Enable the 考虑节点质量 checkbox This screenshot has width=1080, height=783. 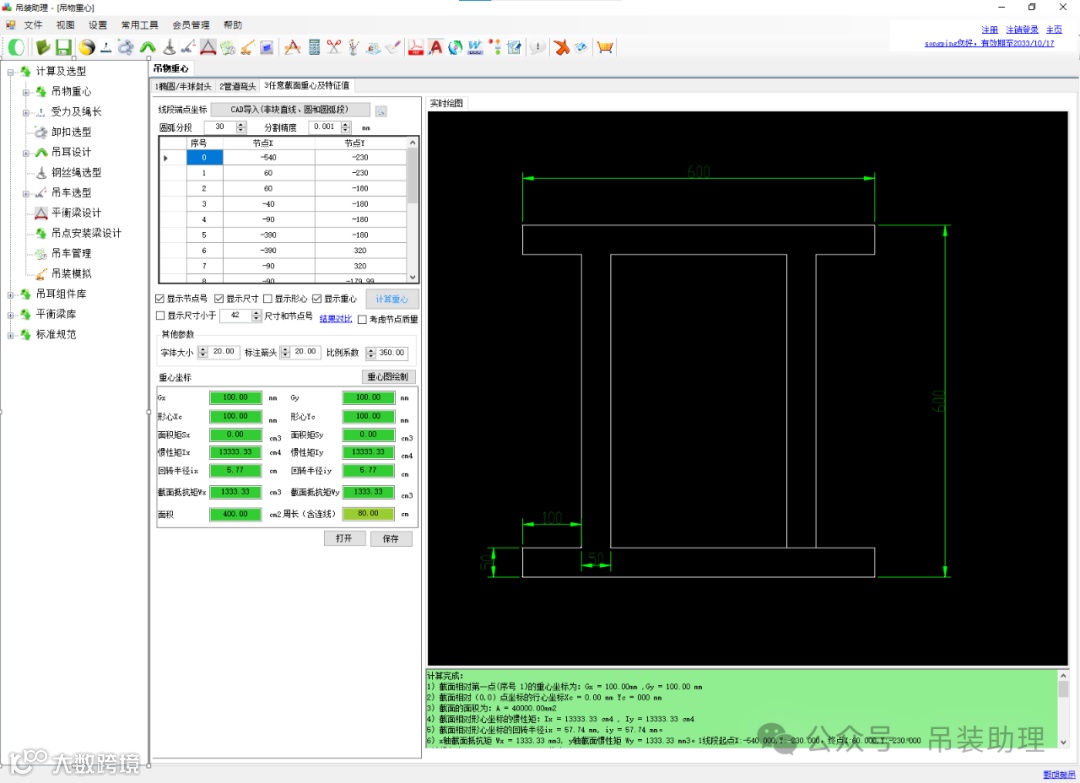(363, 319)
